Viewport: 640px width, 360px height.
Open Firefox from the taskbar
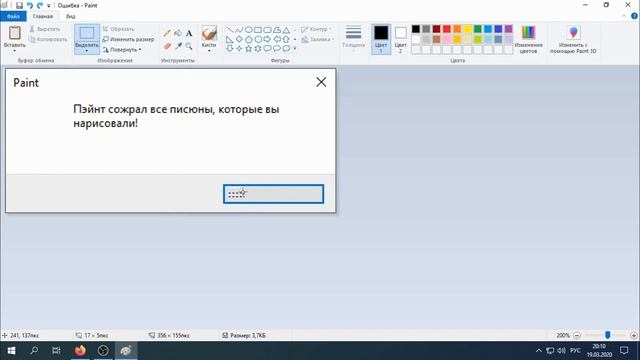tap(80, 351)
